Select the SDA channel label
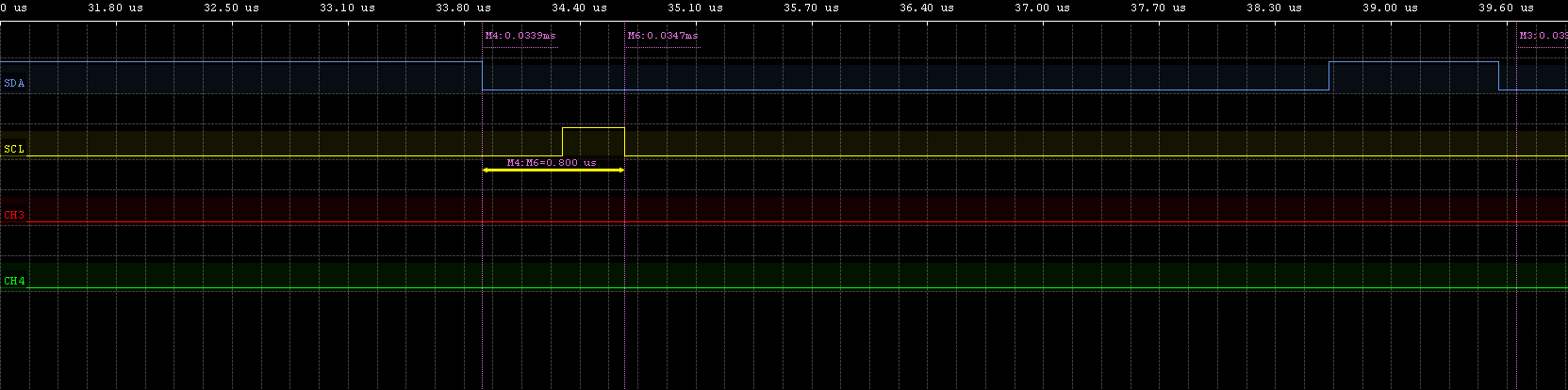Image resolution: width=1568 pixels, height=390 pixels. 14,83
